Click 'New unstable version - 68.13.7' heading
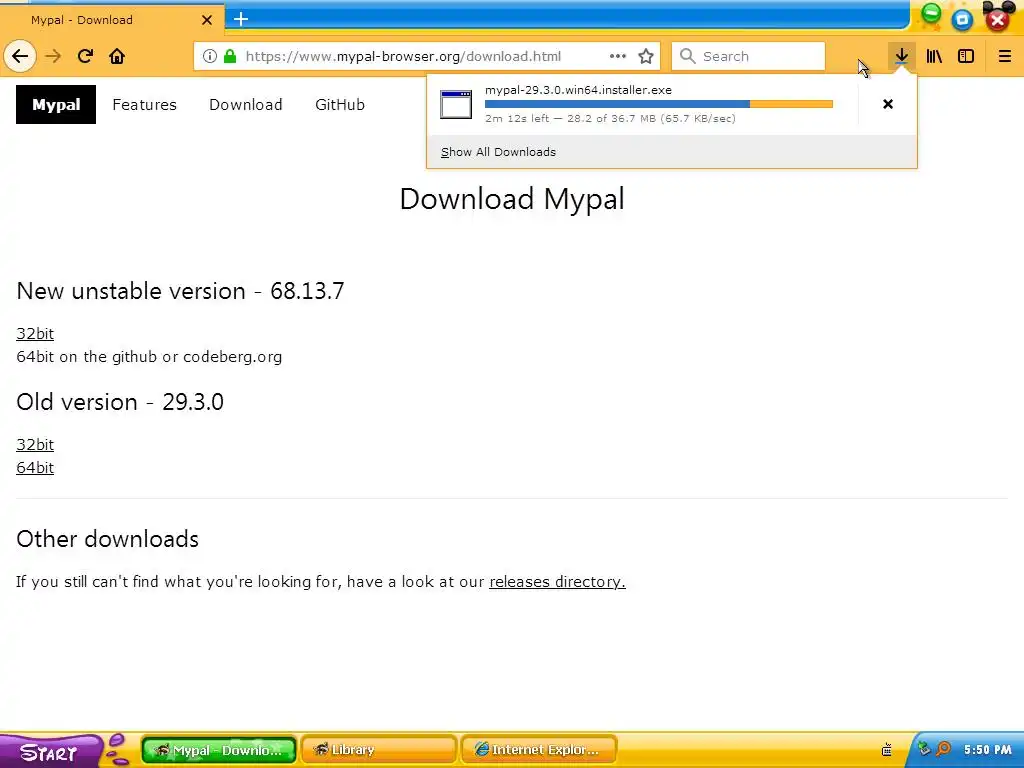Screen dimensions: 1024x768 (x=180, y=291)
